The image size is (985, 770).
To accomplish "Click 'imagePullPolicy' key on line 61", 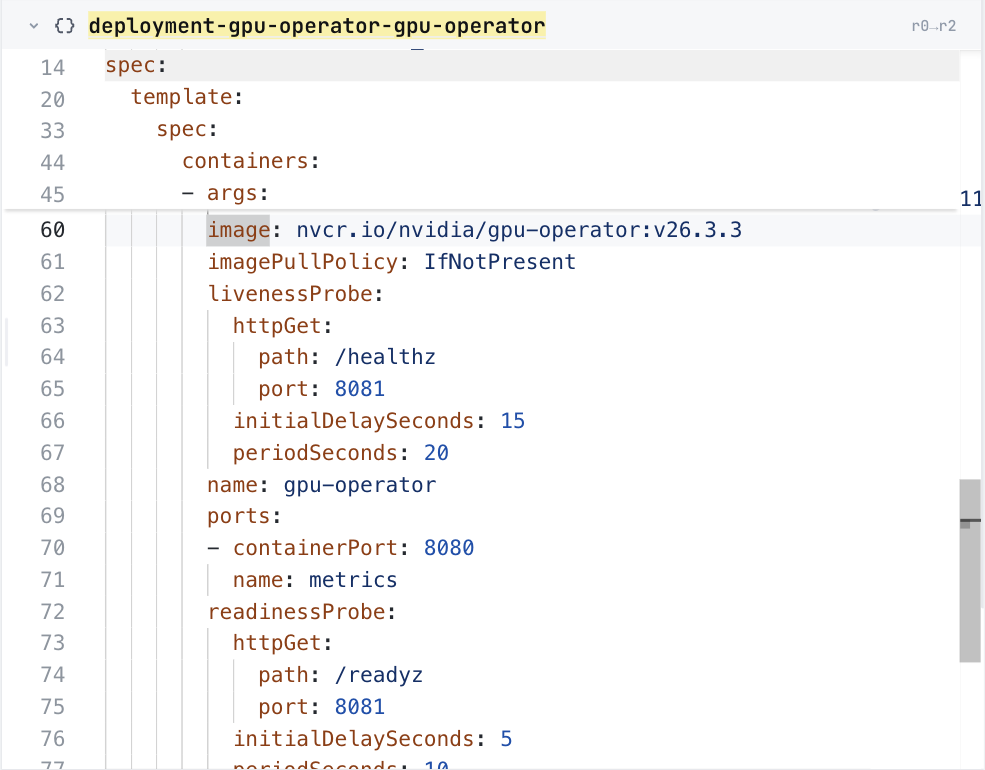I will tap(303, 262).
